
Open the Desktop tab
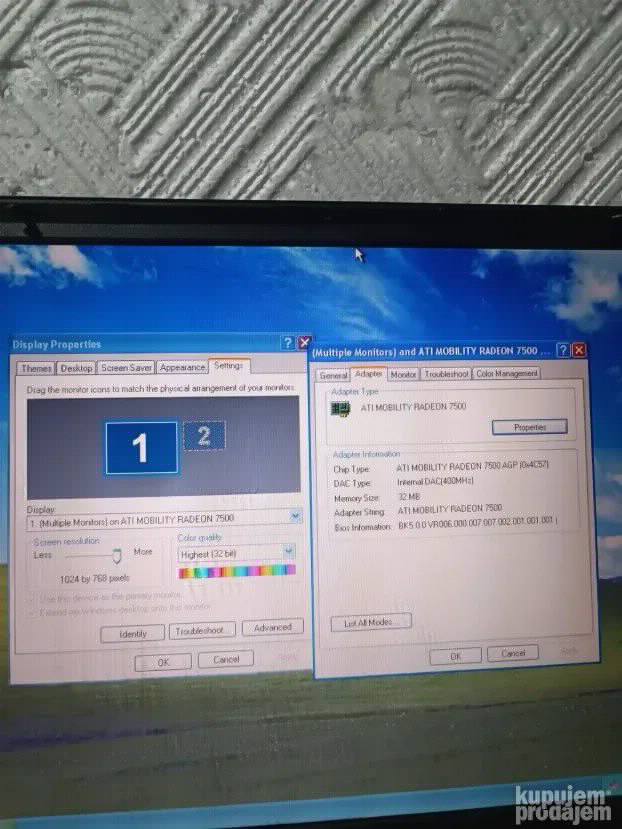77,368
